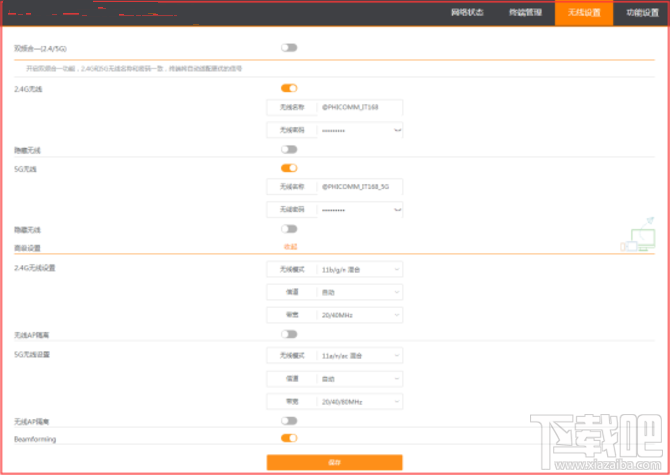Collapse advanced settings via 收起 link
This screenshot has width=670, height=475.
pyautogui.click(x=291, y=247)
